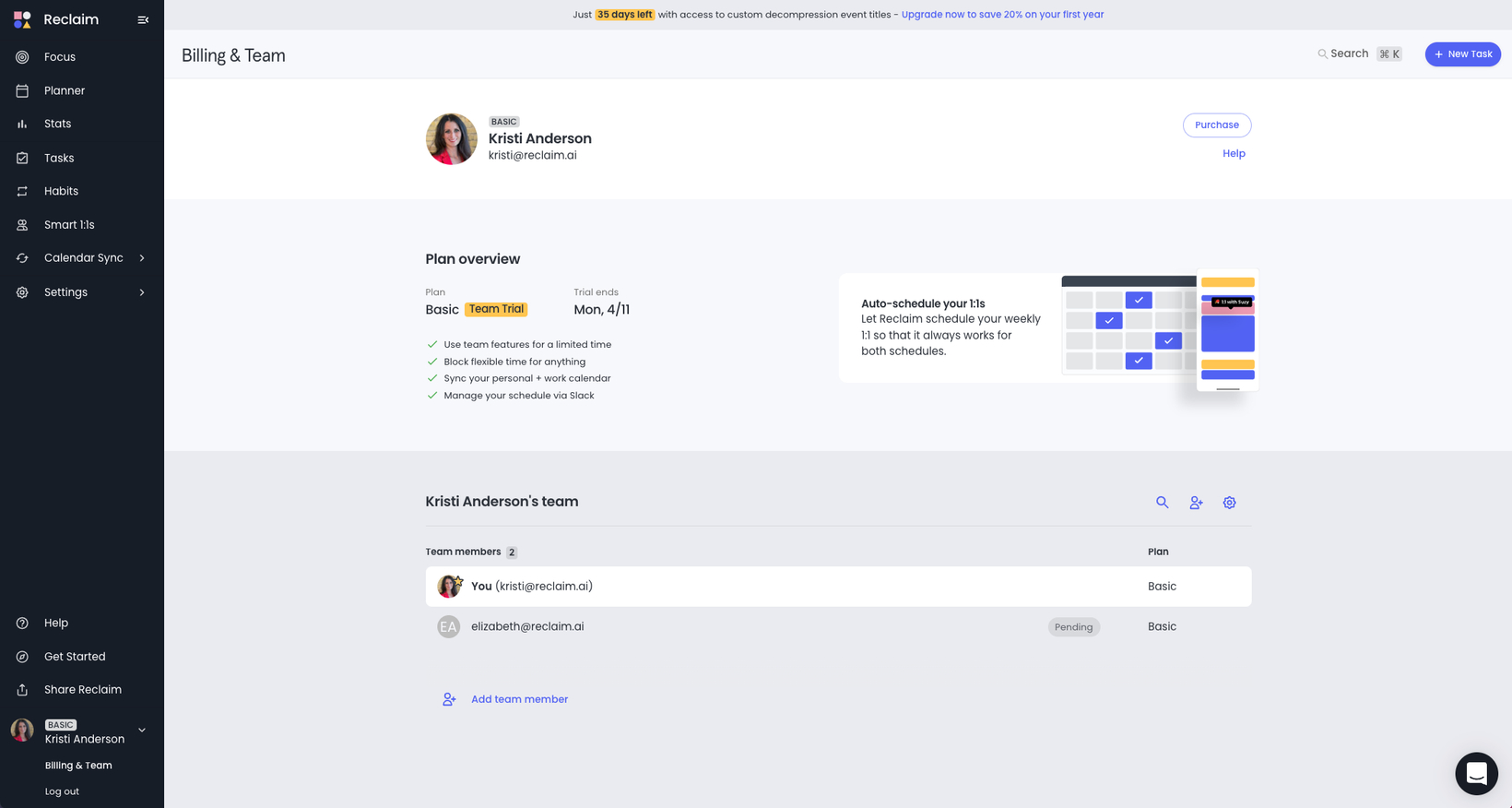The height and width of the screenshot is (808, 1512).
Task: Click the Stats bar chart icon
Action: coord(22,124)
